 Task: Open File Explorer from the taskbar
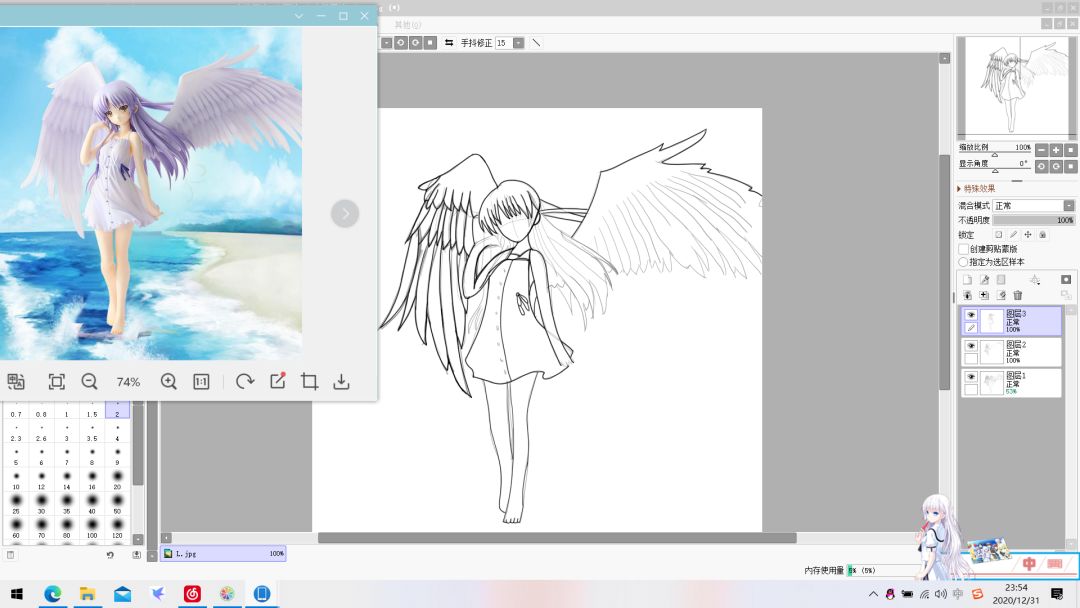pyautogui.click(x=87, y=594)
